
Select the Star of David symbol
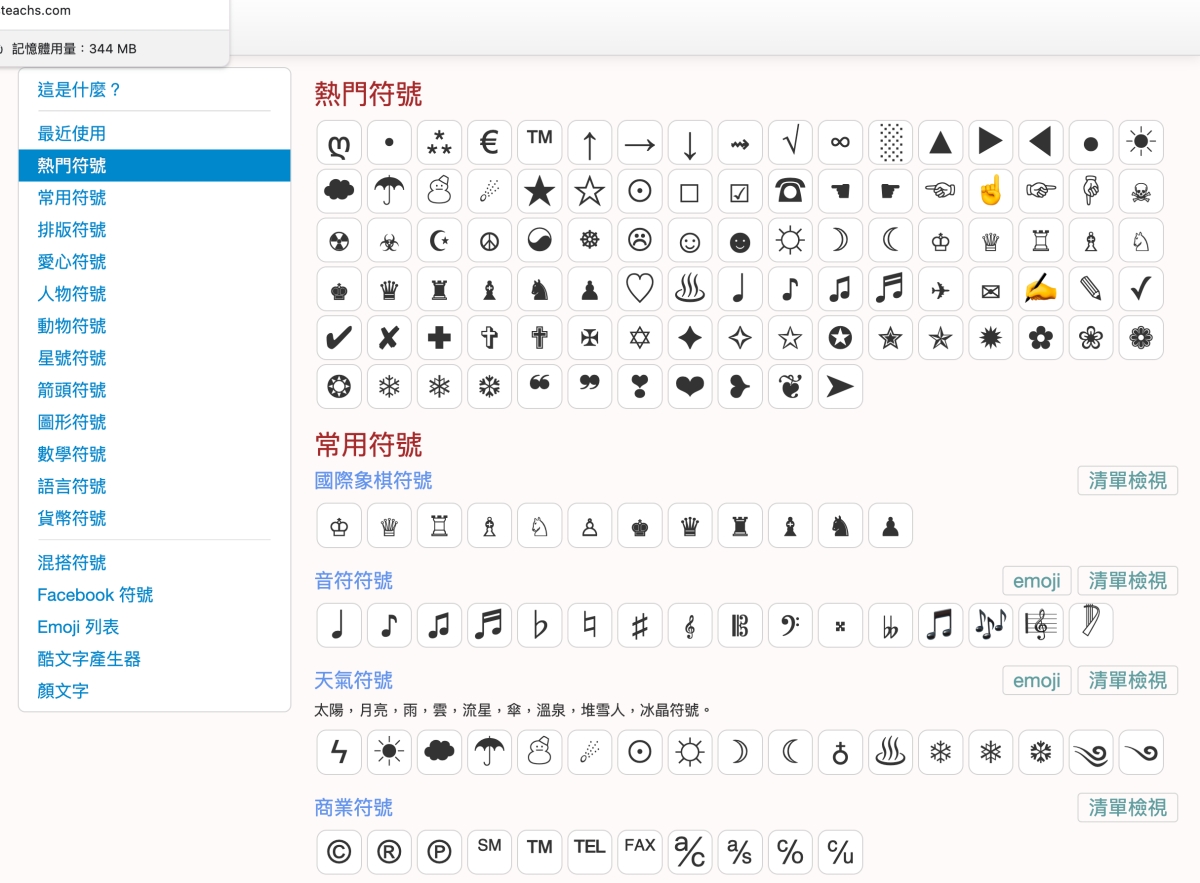click(x=640, y=338)
